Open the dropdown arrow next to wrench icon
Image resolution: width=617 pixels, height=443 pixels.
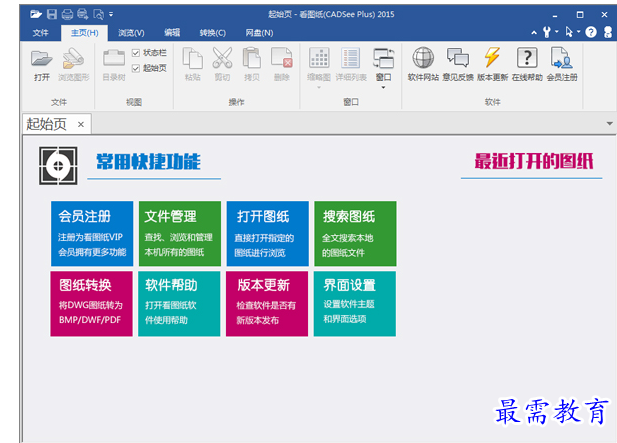point(557,31)
